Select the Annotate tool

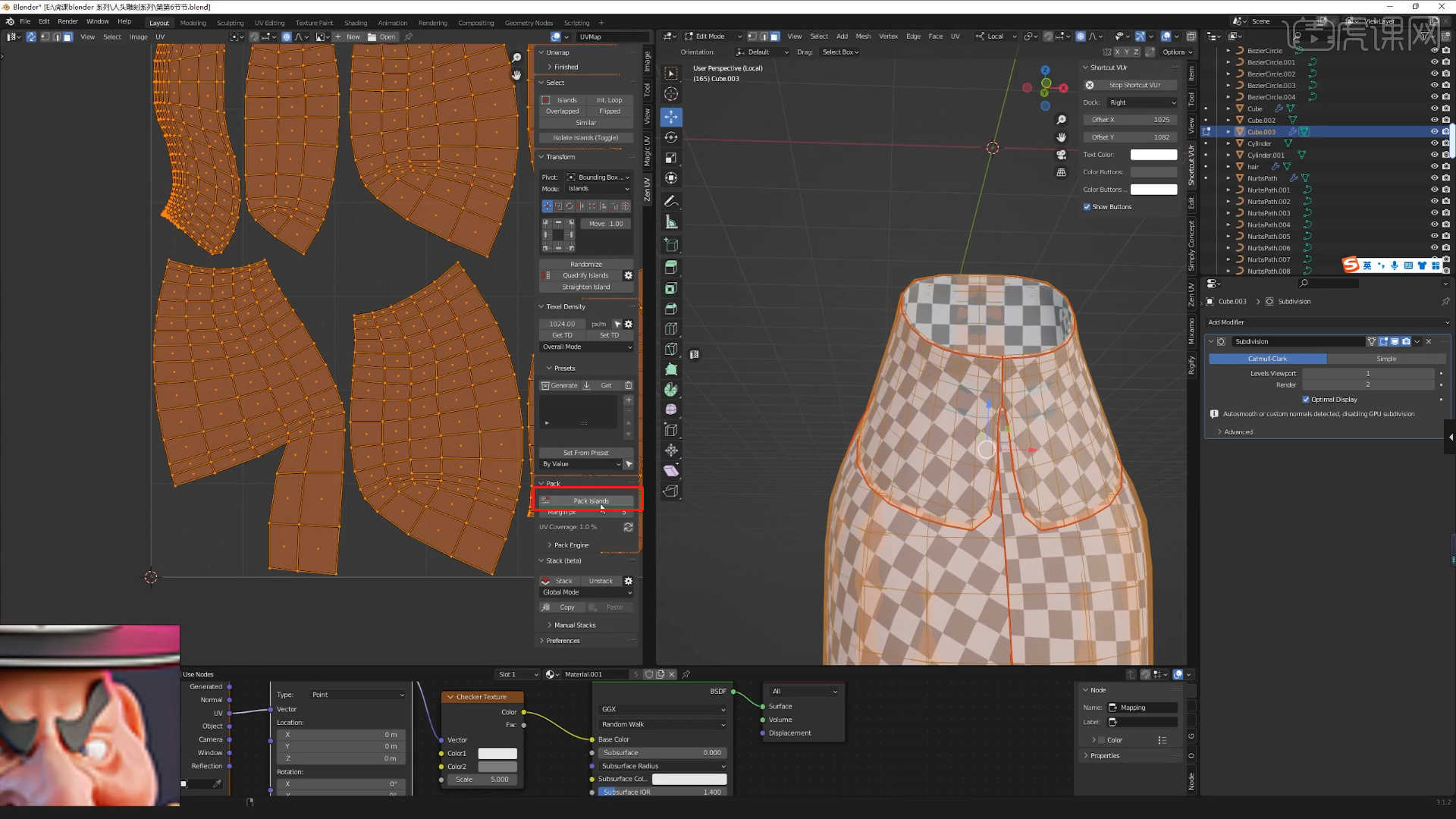(671, 201)
